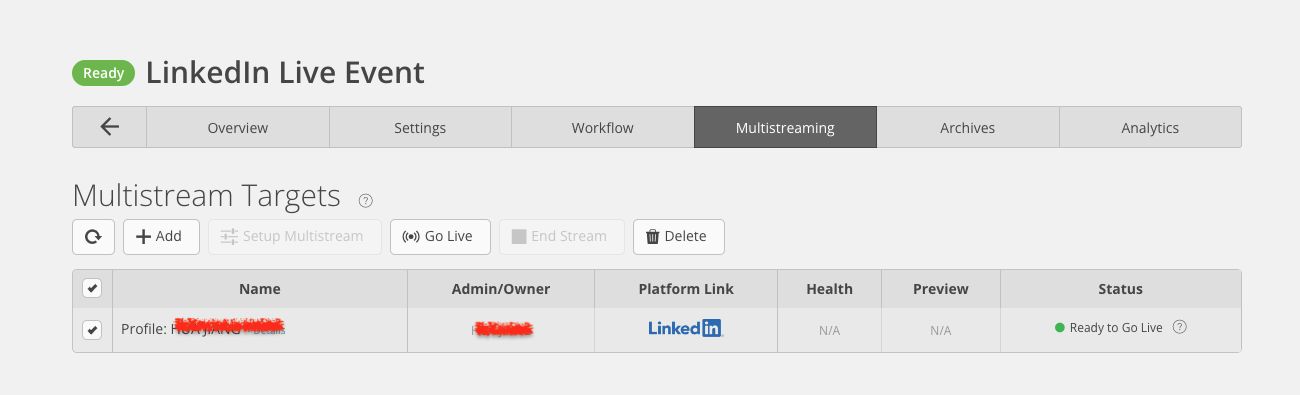Click the green Ready status badge
The width and height of the screenshot is (1300, 395).
(x=103, y=73)
